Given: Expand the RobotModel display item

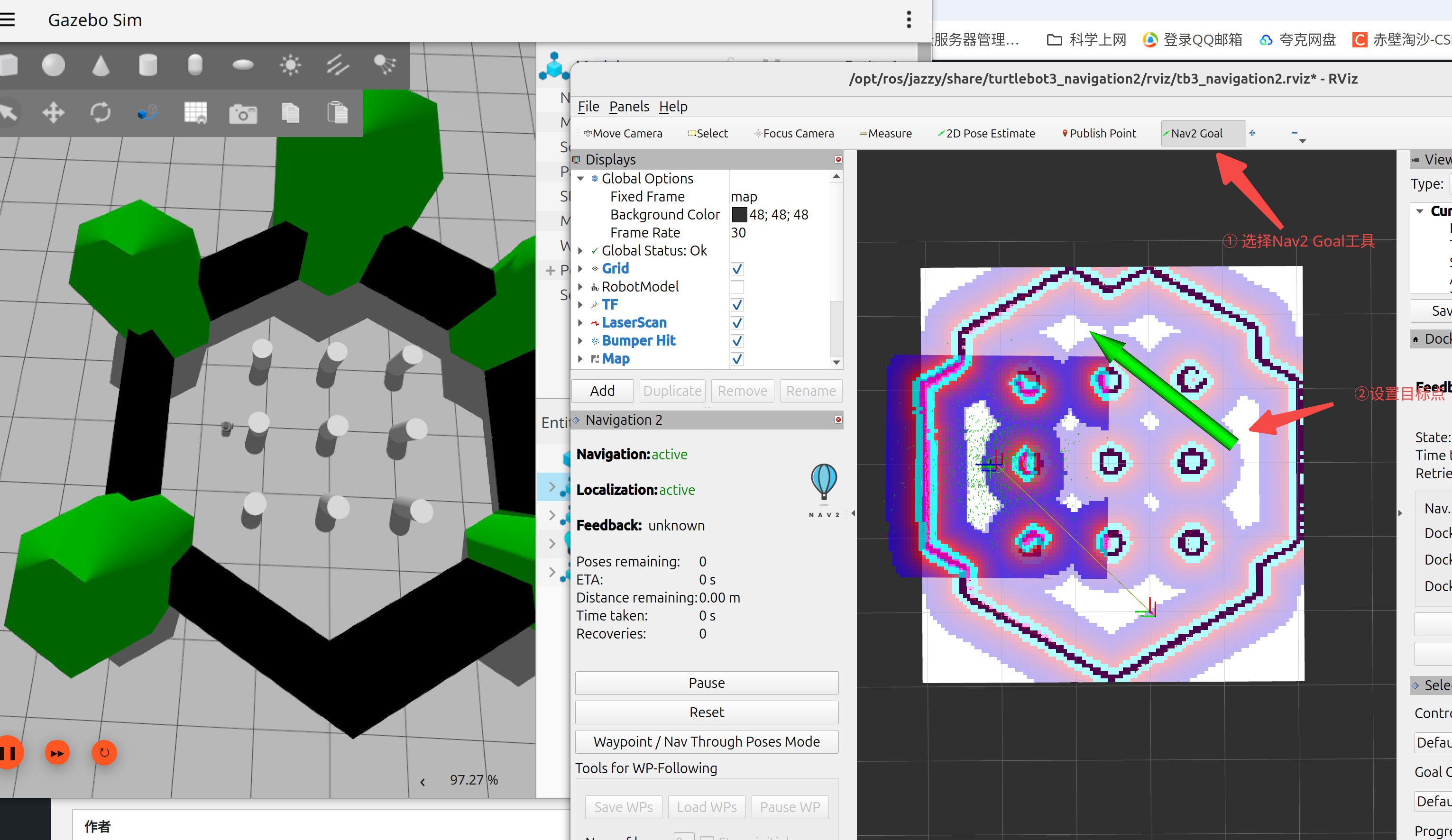Looking at the screenshot, I should (x=581, y=287).
